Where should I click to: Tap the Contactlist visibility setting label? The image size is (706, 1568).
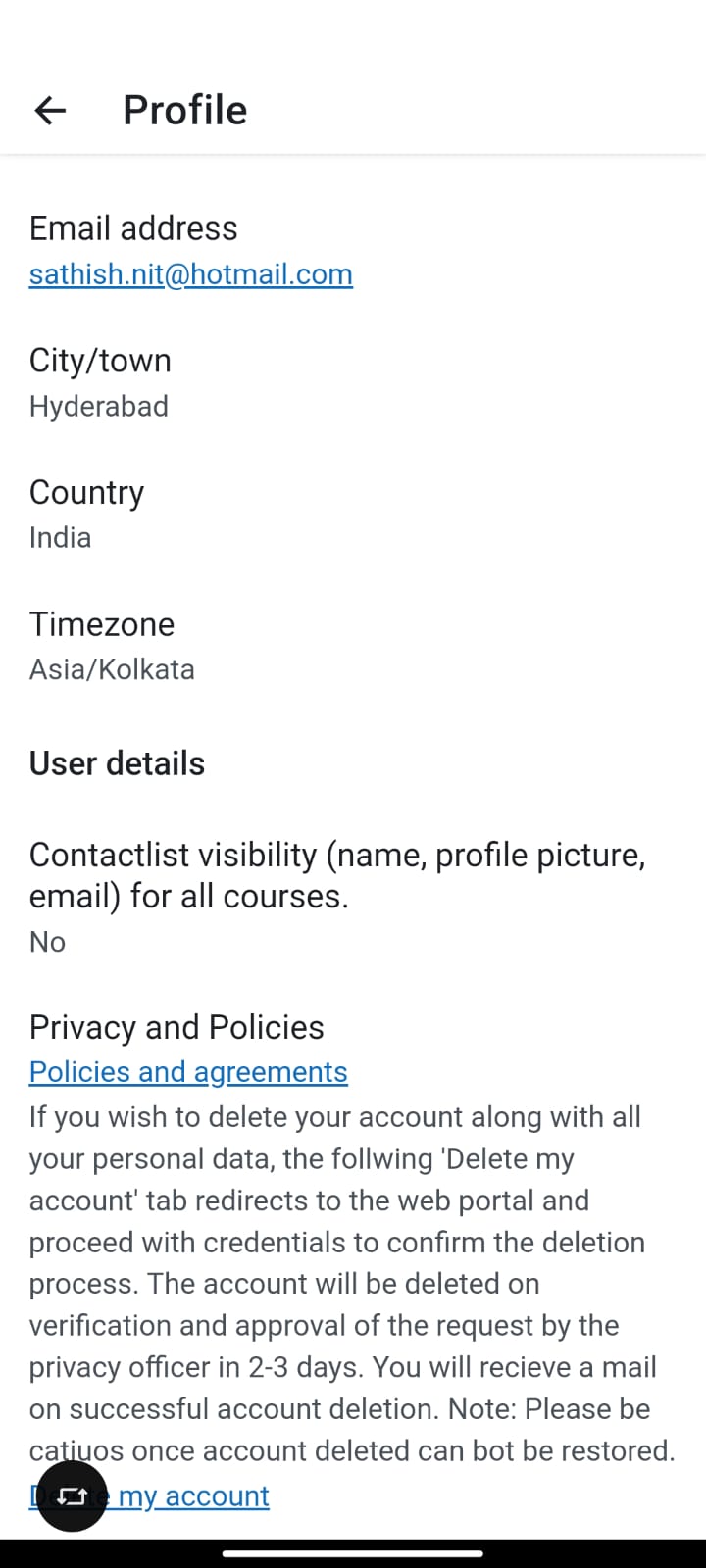point(337,875)
